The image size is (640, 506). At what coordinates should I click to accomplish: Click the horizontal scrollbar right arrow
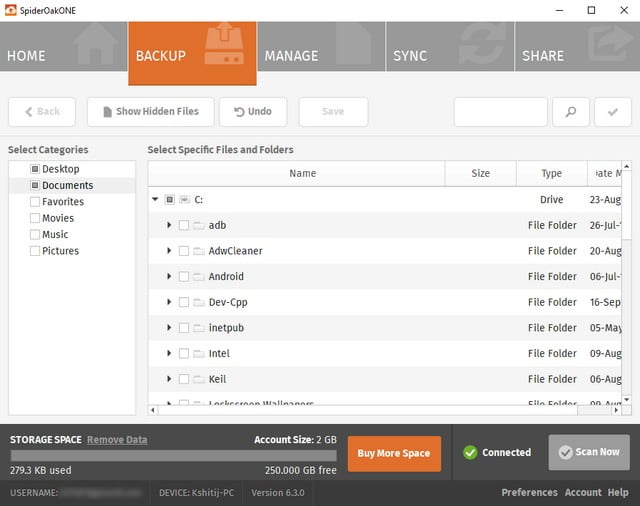(616, 410)
